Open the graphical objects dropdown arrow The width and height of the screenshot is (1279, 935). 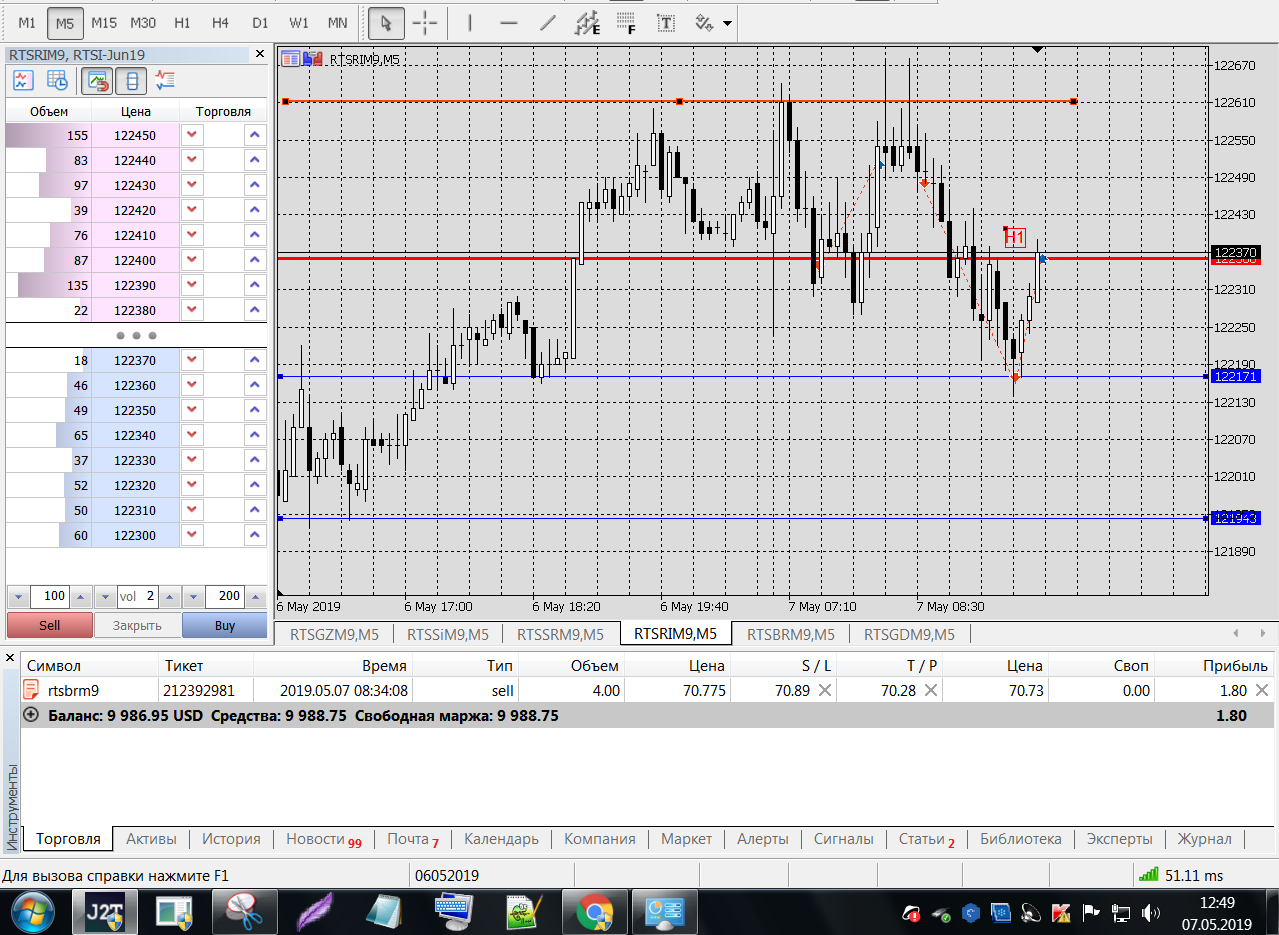tap(727, 23)
